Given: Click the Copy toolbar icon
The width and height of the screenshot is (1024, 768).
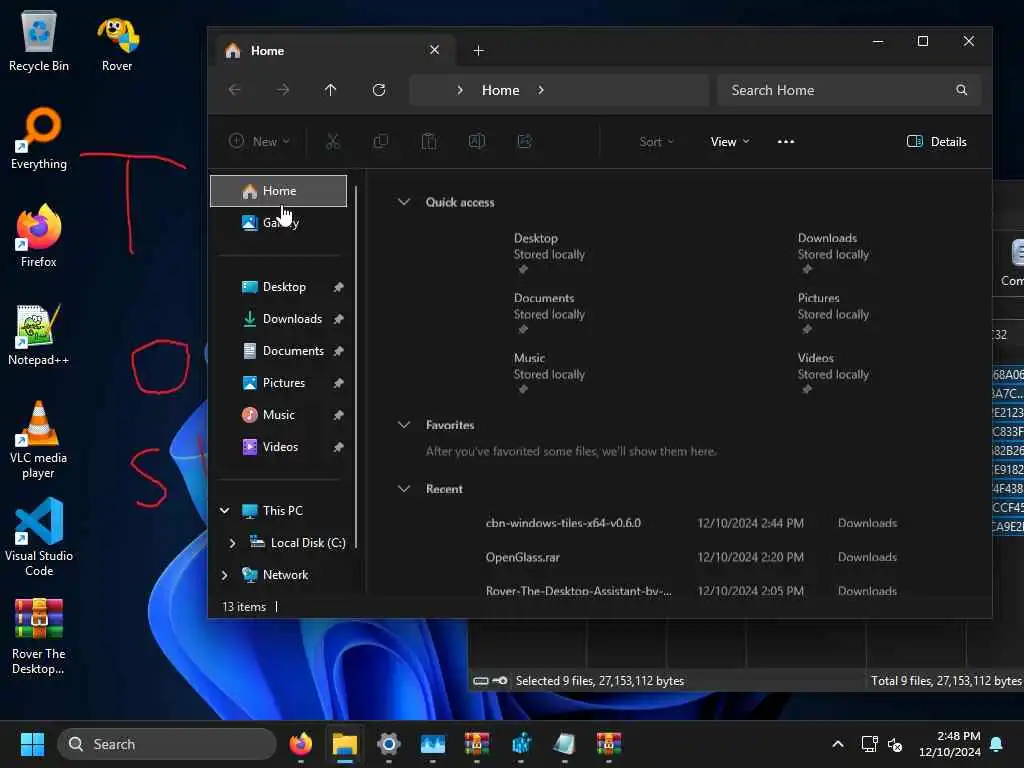Looking at the screenshot, I should pos(381,142).
